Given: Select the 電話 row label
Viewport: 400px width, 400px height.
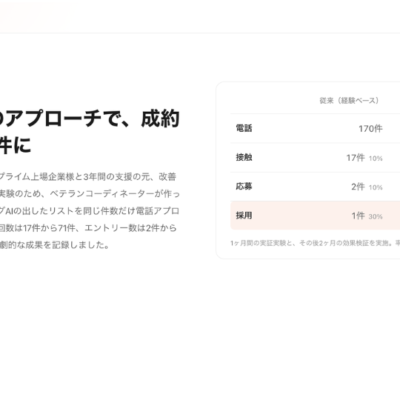Looking at the screenshot, I should click(x=244, y=128).
